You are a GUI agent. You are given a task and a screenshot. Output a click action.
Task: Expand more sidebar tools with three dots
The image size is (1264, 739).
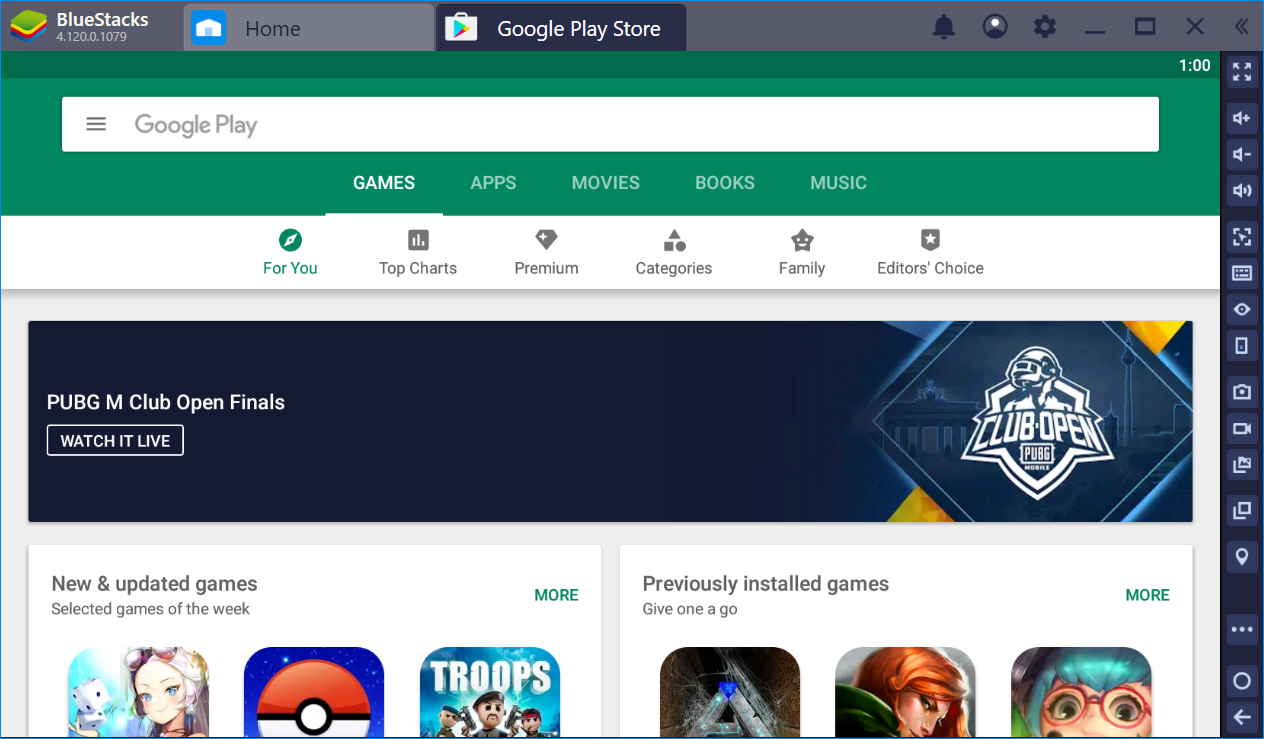point(1242,630)
